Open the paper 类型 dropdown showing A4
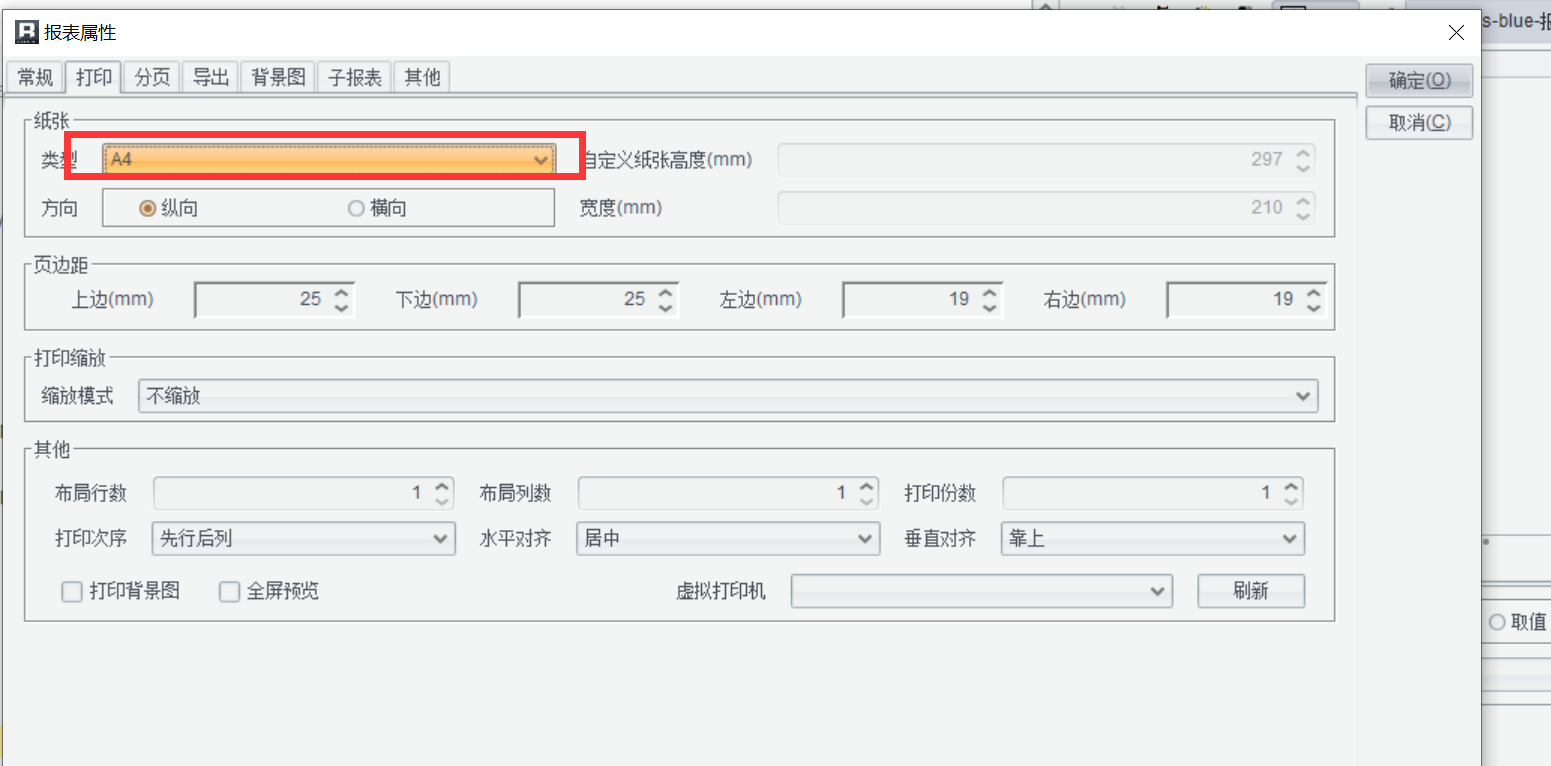Screen dimensions: 1551x766 (329, 159)
